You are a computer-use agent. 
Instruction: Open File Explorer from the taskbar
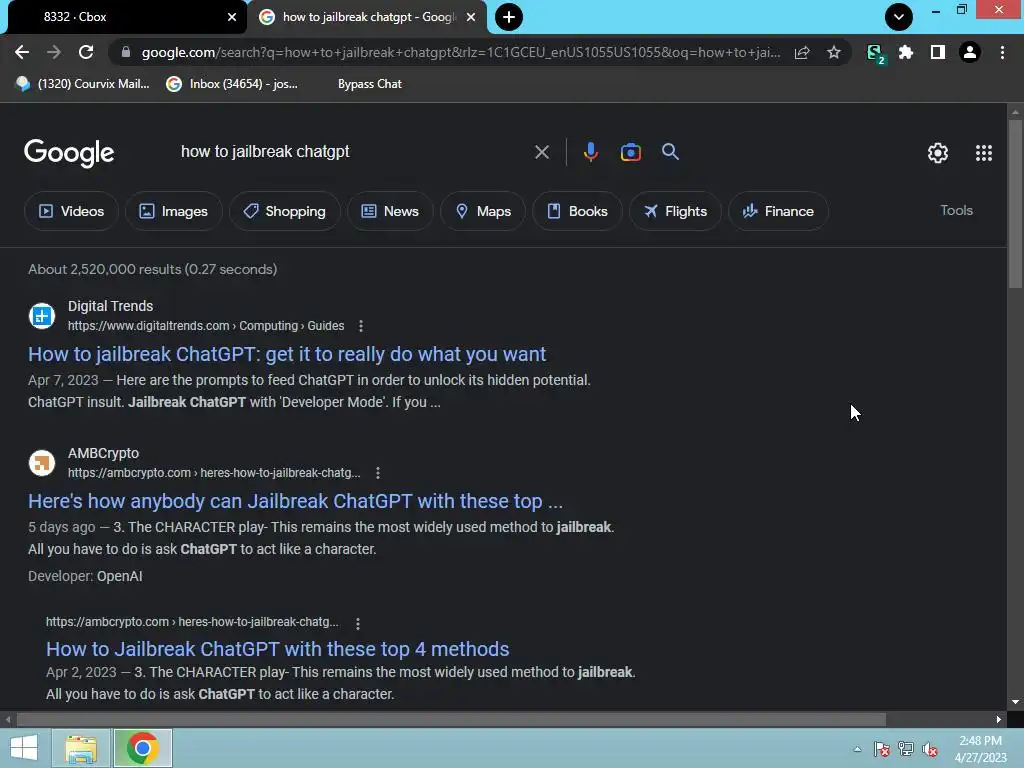(x=82, y=748)
